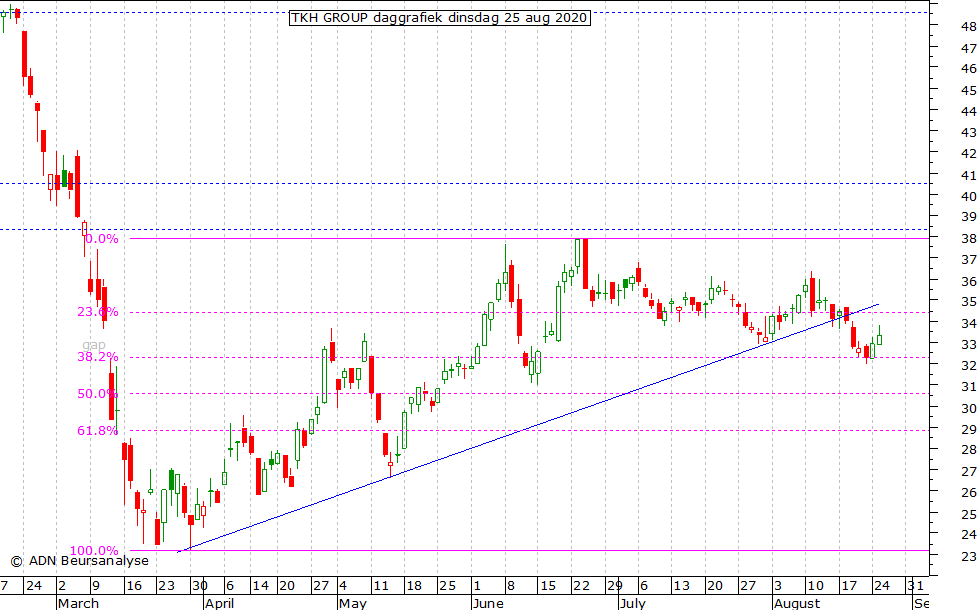This screenshot has width=980, height=610.
Task: Click the price axis label '30'
Action: click(969, 408)
